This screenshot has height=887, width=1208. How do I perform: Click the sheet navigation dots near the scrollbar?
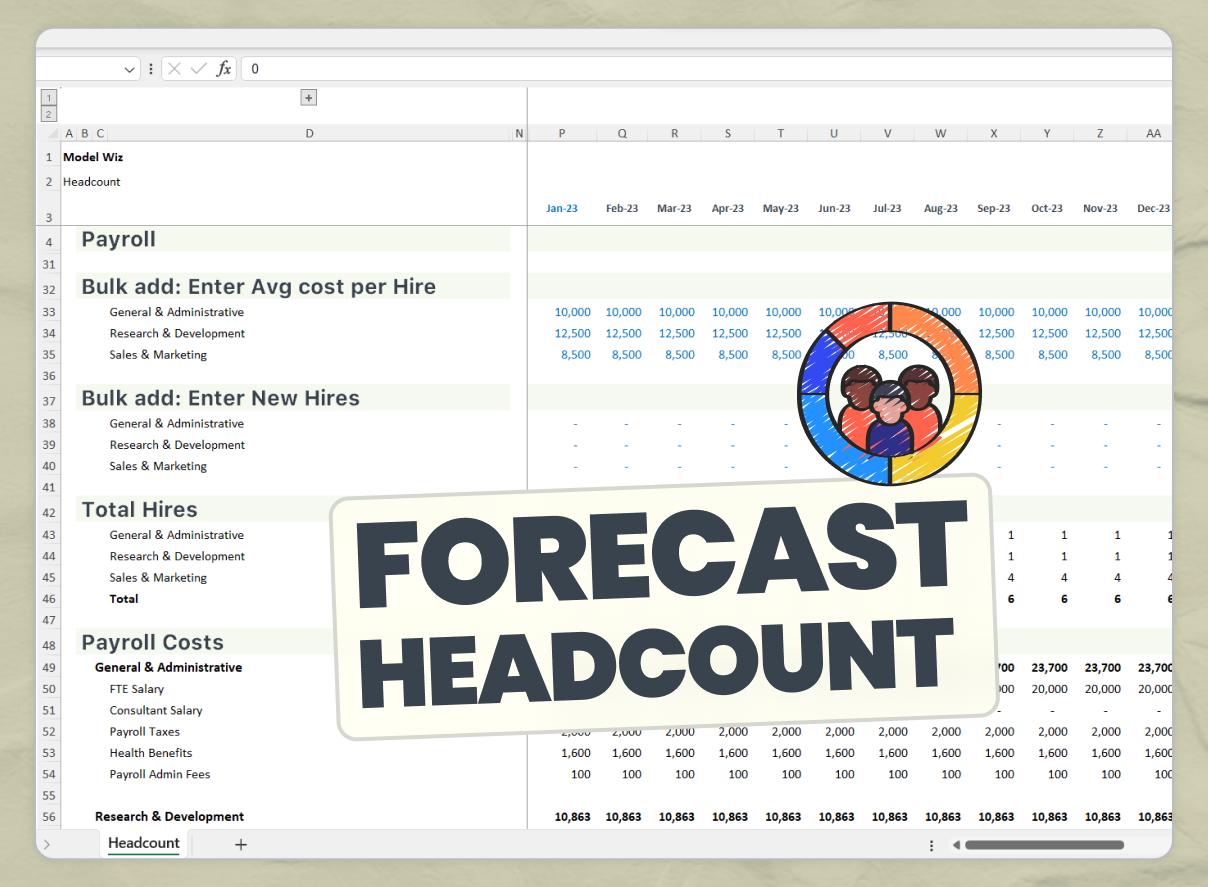[x=932, y=845]
